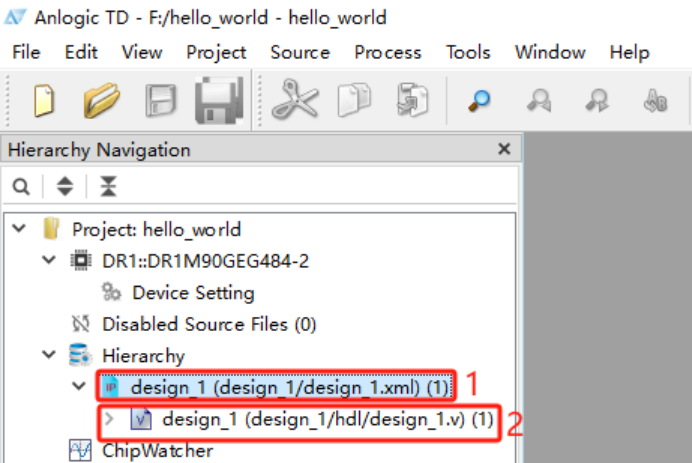Open the Window menu
The width and height of the screenshot is (692, 463).
[x=550, y=53]
